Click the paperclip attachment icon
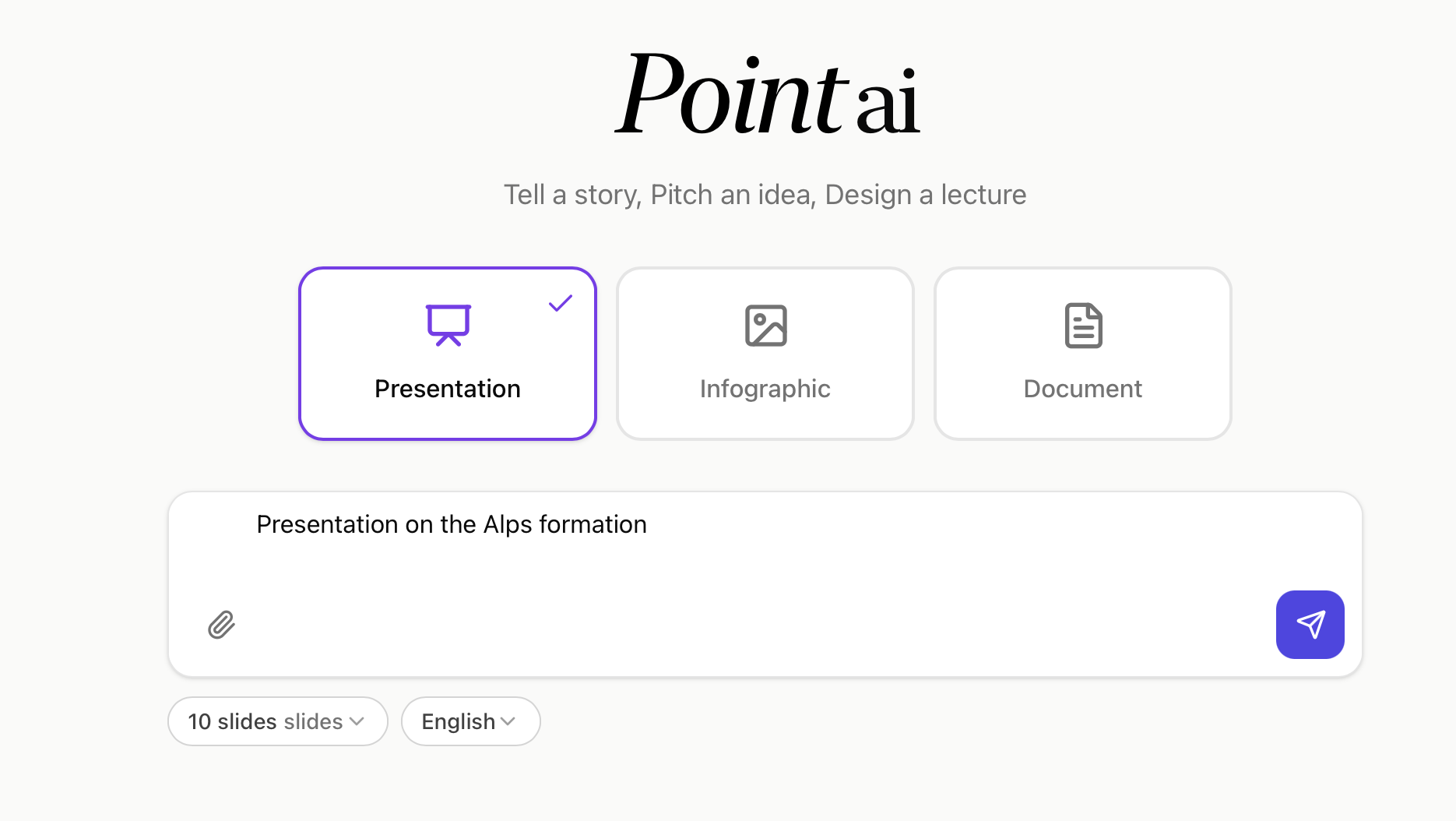Image resolution: width=1456 pixels, height=821 pixels. coord(220,625)
